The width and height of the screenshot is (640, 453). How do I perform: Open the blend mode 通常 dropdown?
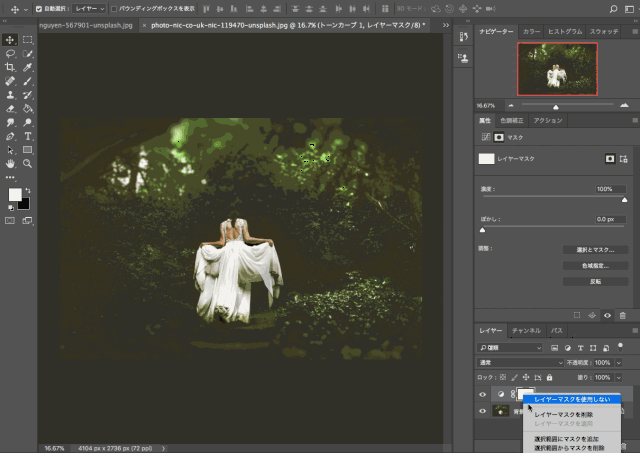[x=520, y=362]
